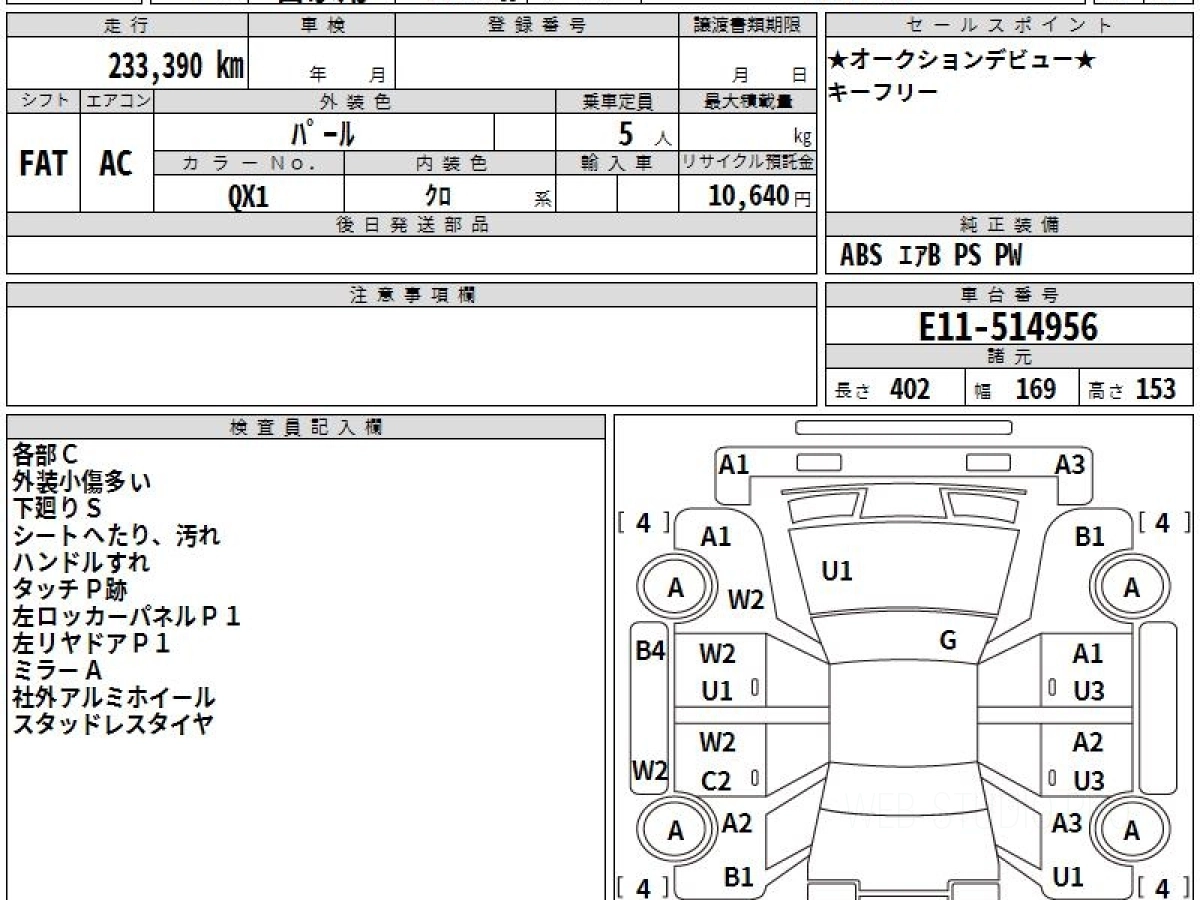The height and width of the screenshot is (900, 1200).
Task: Select the シフト header cell
Action: pos(43,101)
